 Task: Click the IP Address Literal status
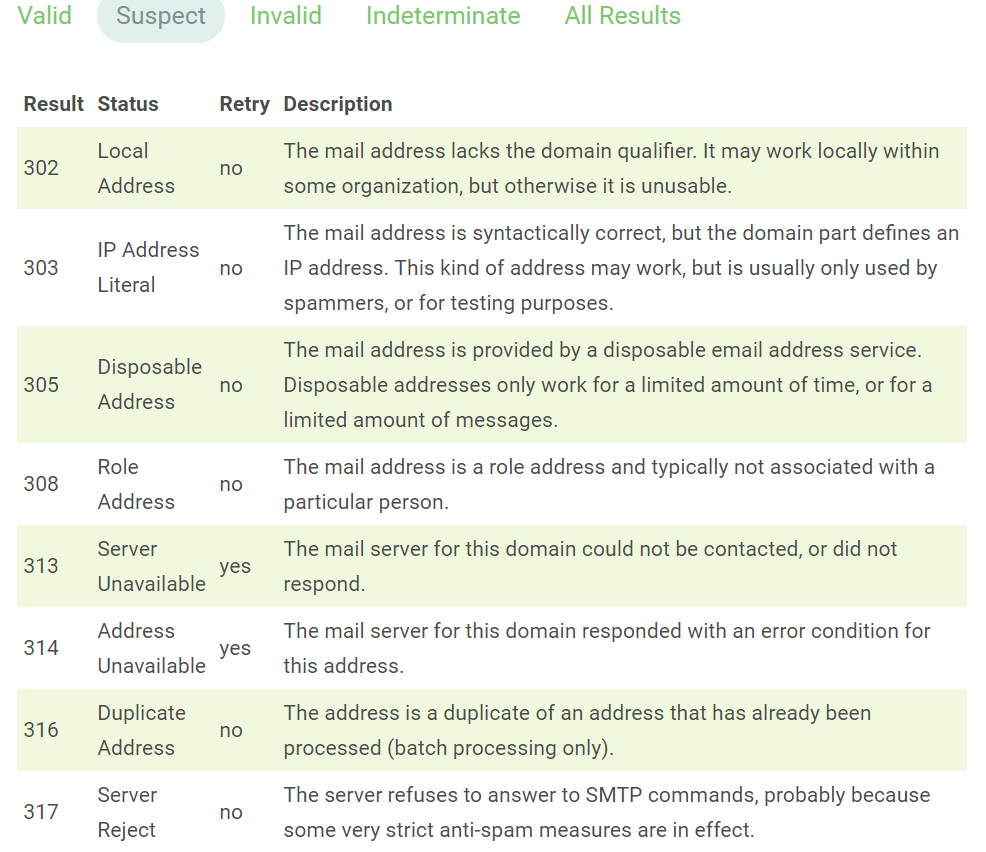click(148, 267)
